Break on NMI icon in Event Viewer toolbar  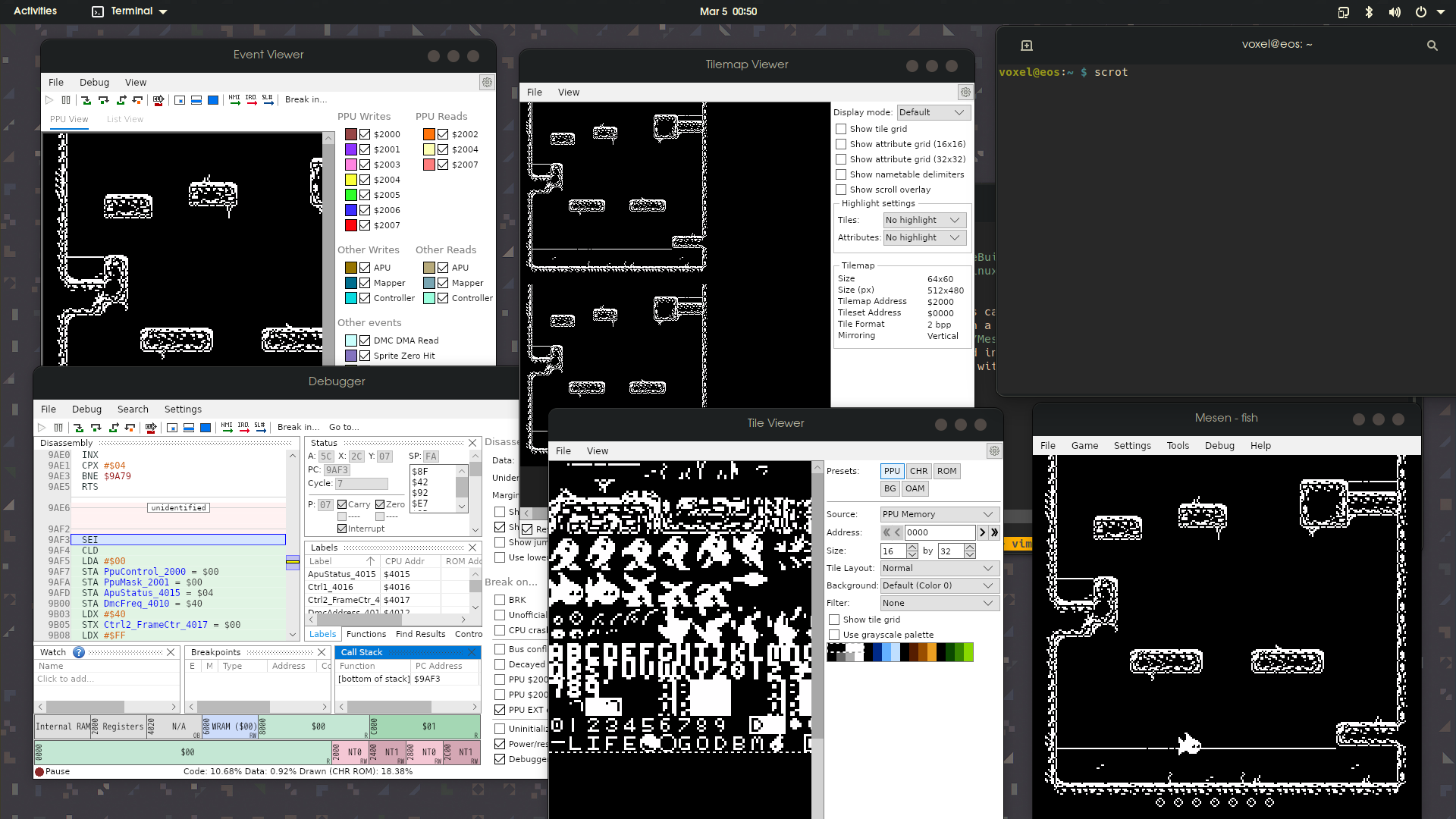click(234, 100)
